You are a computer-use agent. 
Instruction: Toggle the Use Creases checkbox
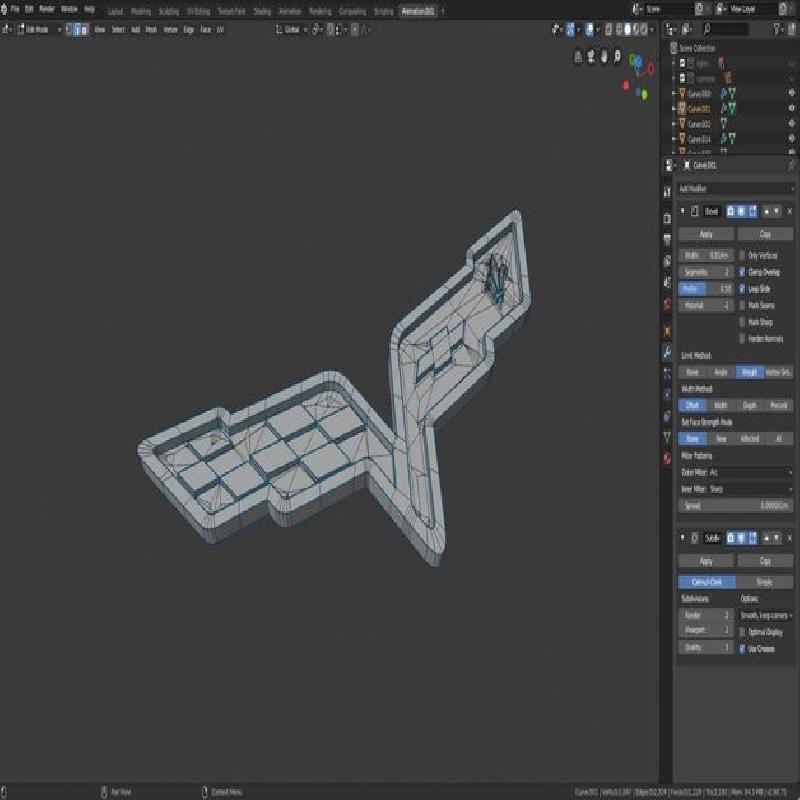(742, 648)
